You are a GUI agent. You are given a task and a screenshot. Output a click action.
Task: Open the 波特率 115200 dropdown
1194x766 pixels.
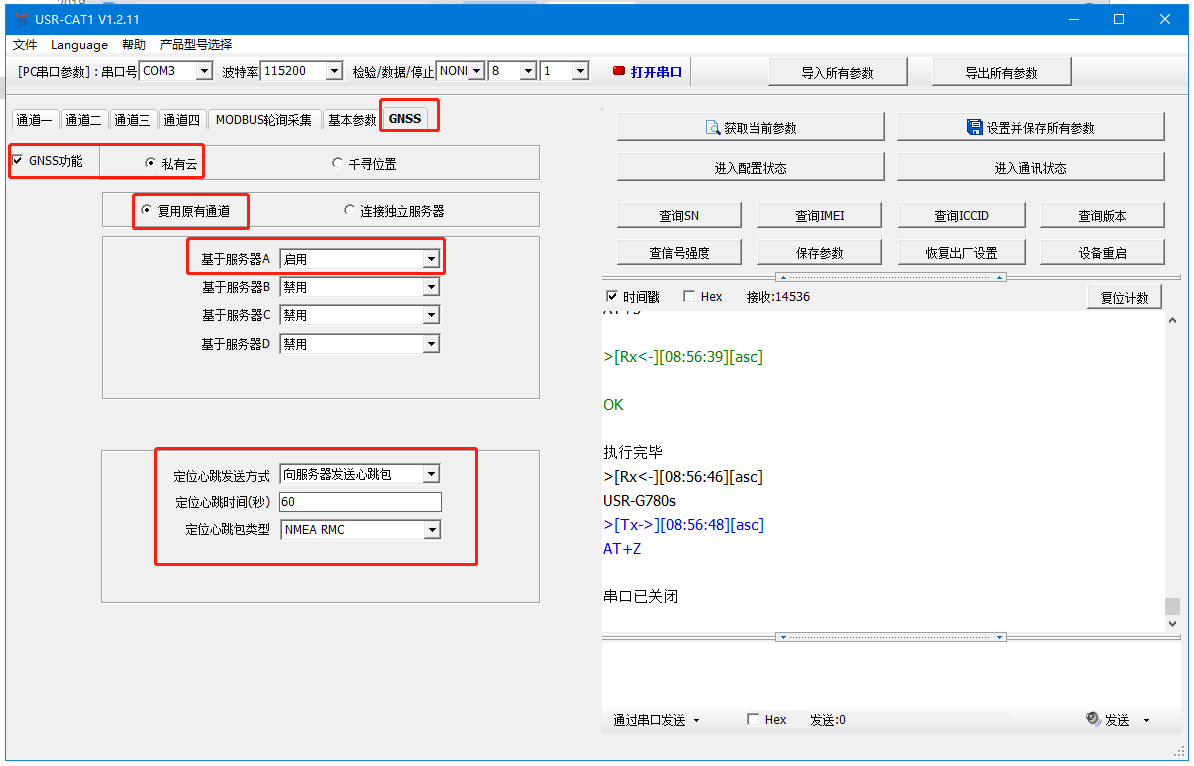(x=334, y=71)
